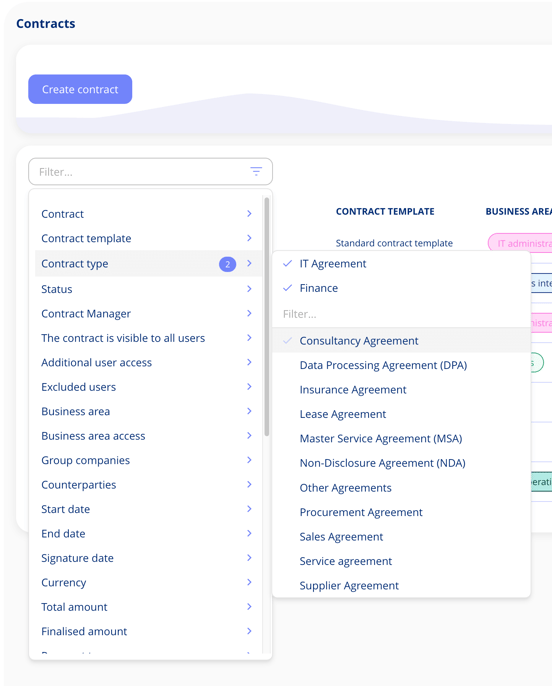Click the chevron arrow beside Currency
Image resolution: width=552 pixels, height=686 pixels.
(249, 582)
